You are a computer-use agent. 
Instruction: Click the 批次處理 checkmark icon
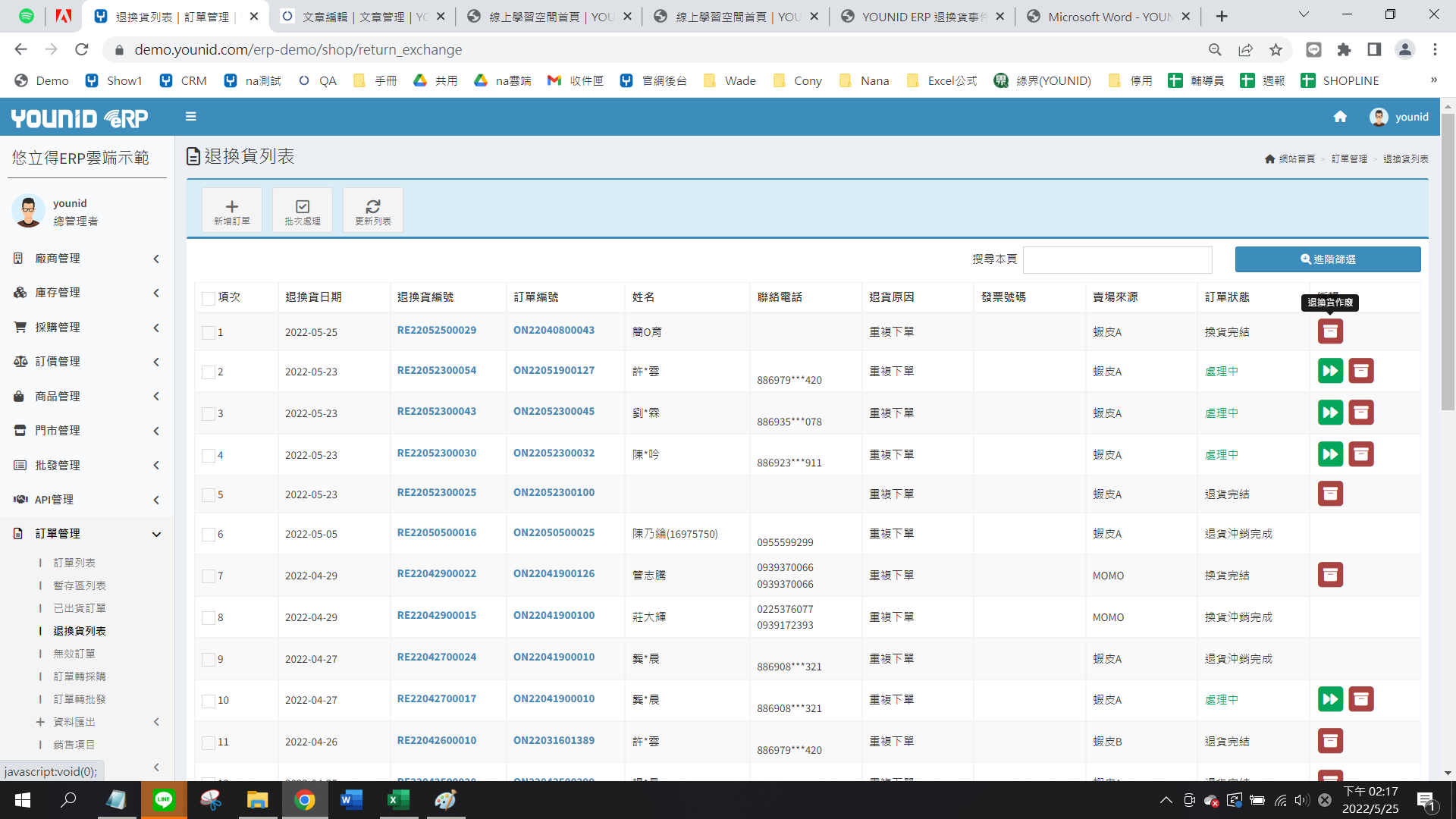pyautogui.click(x=303, y=206)
